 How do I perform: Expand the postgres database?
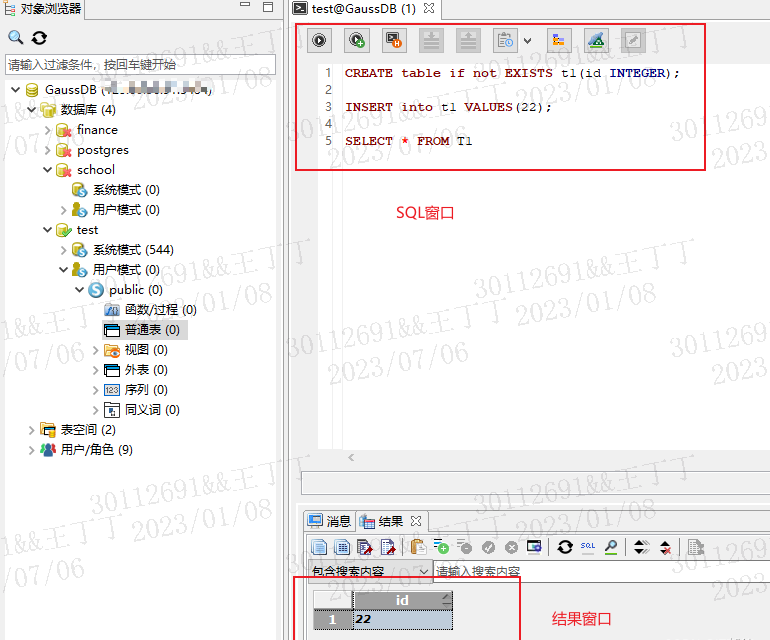[48, 150]
